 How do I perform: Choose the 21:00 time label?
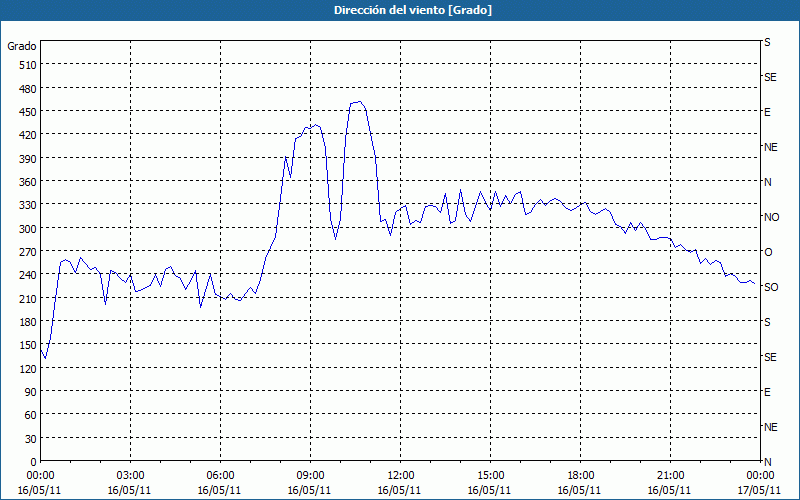[x=670, y=476]
